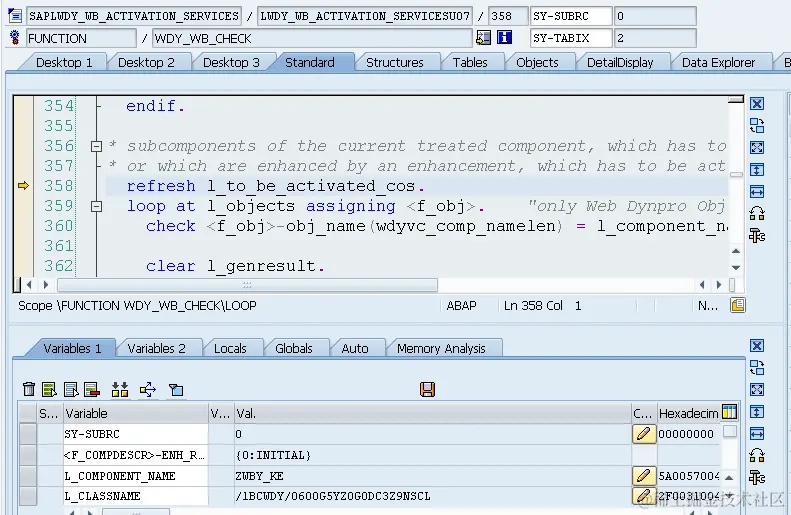Select row marker for L_COMPONENT_NAME variable
This screenshot has height=515, width=791.
tap(28, 476)
